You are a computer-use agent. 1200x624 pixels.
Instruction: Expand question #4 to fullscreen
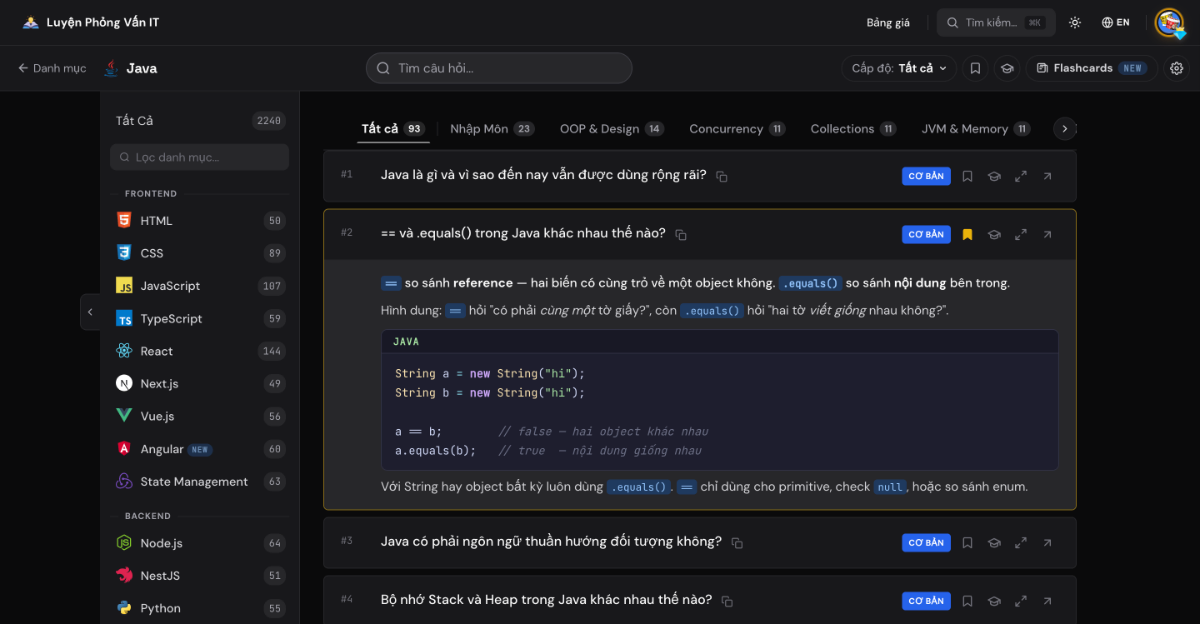click(1021, 601)
